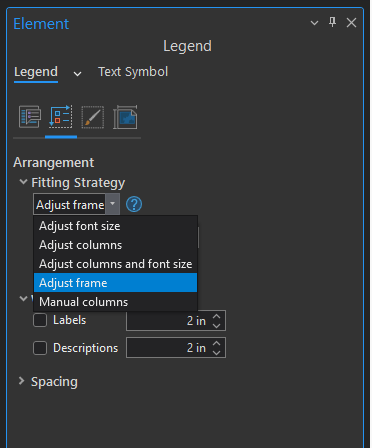The width and height of the screenshot is (372, 448).
Task: Increase the Labels width value
Action: tap(217, 316)
